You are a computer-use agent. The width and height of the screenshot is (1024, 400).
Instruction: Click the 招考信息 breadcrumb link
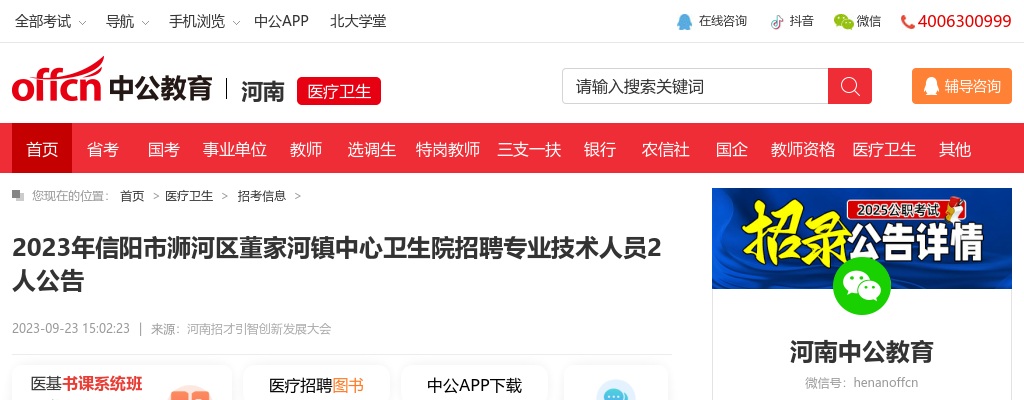pos(261,196)
